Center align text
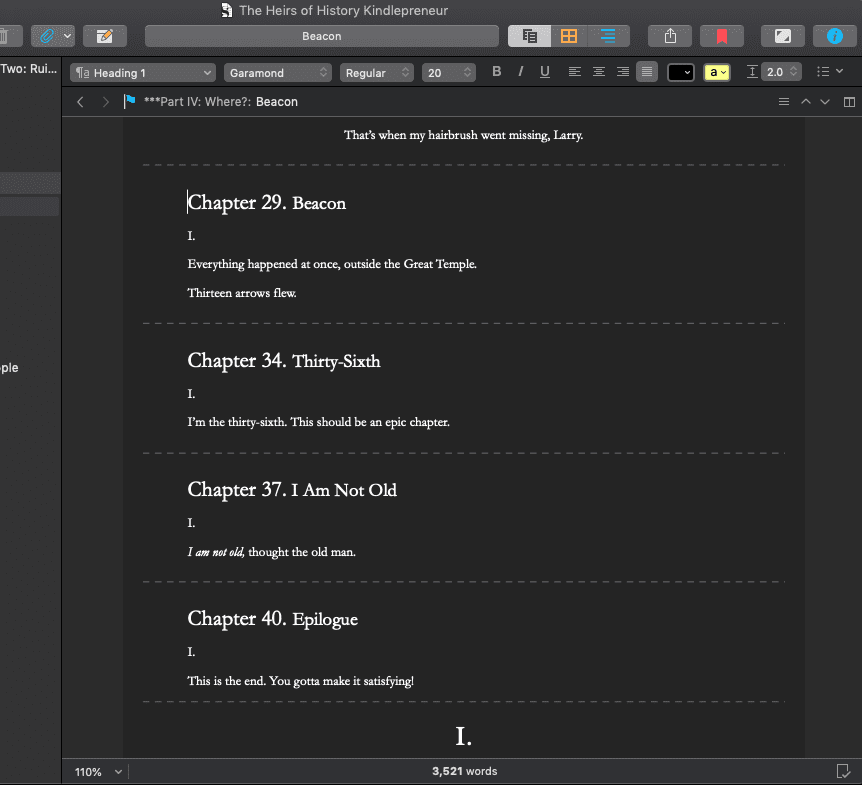Viewport: 862px width, 785px height. pos(599,71)
